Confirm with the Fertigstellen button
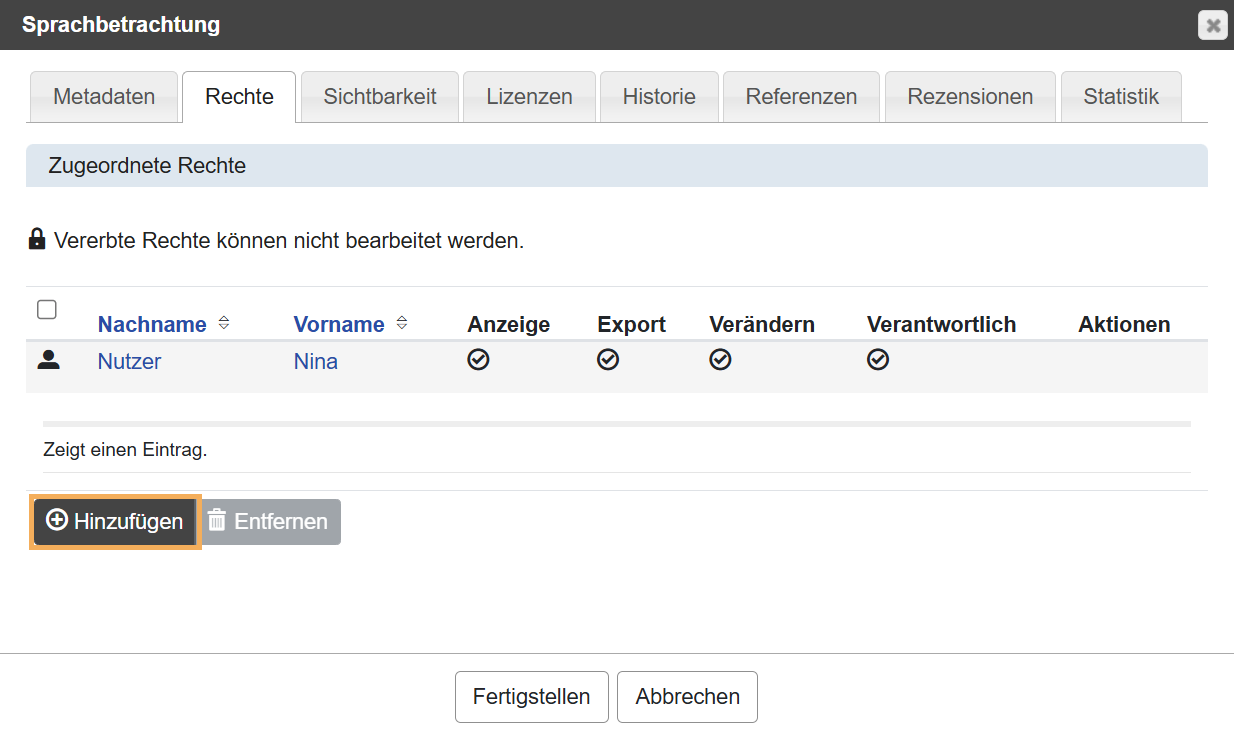 (x=531, y=697)
